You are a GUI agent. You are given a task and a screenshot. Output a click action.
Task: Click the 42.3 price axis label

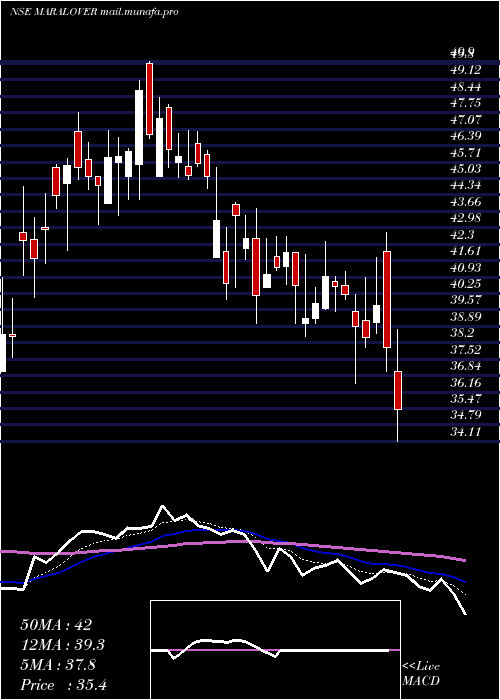tap(462, 235)
